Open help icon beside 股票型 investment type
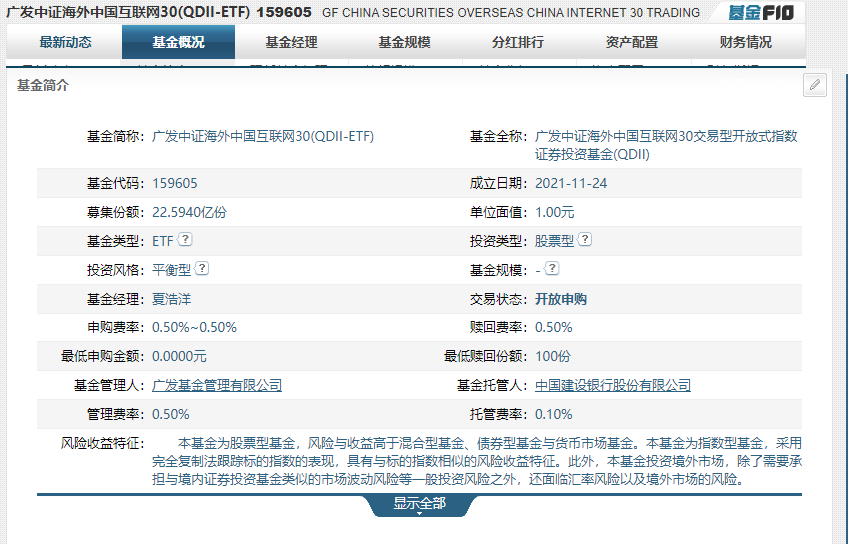The height and width of the screenshot is (544, 848). [x=585, y=239]
